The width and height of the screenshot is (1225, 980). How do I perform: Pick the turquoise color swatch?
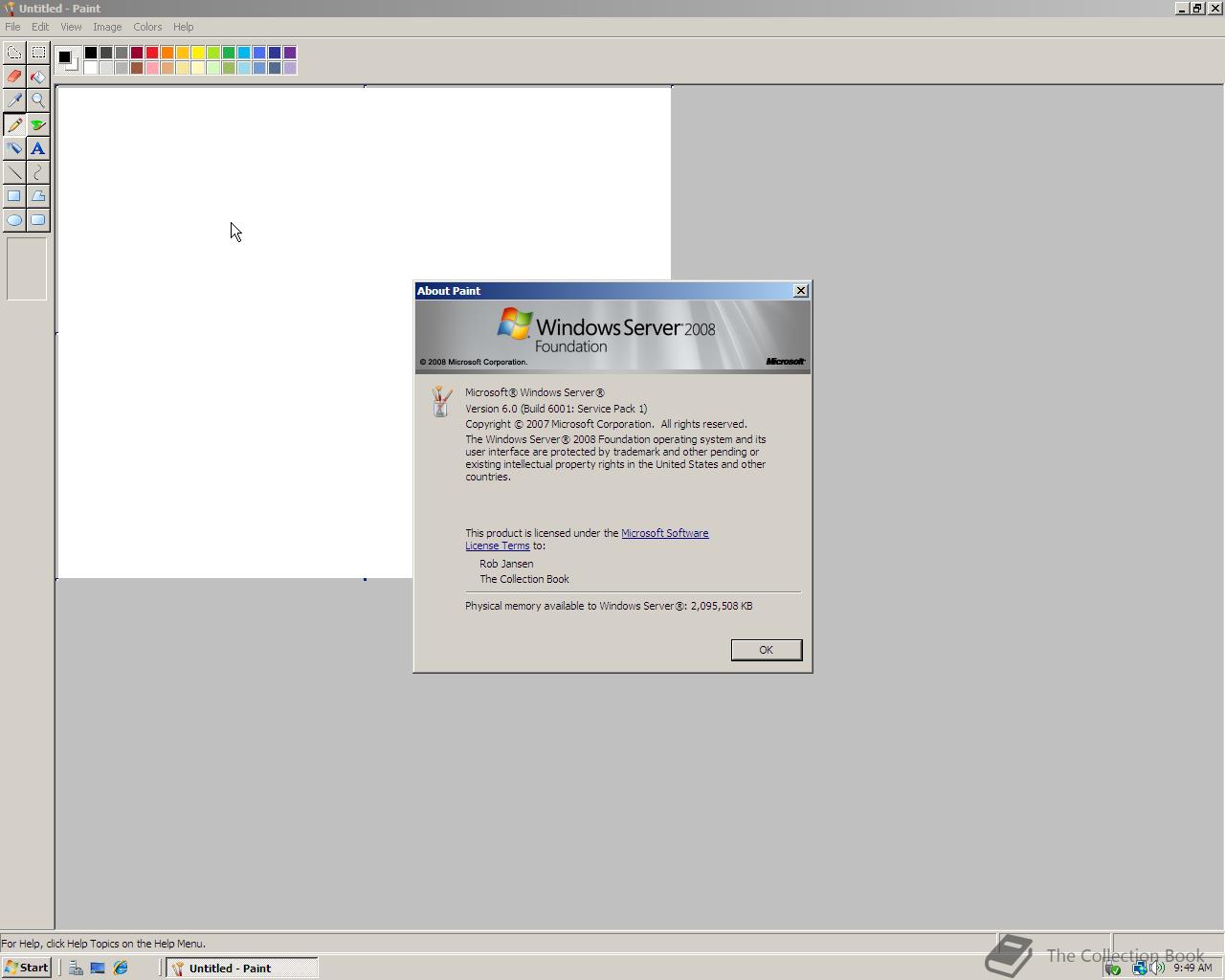[x=244, y=53]
